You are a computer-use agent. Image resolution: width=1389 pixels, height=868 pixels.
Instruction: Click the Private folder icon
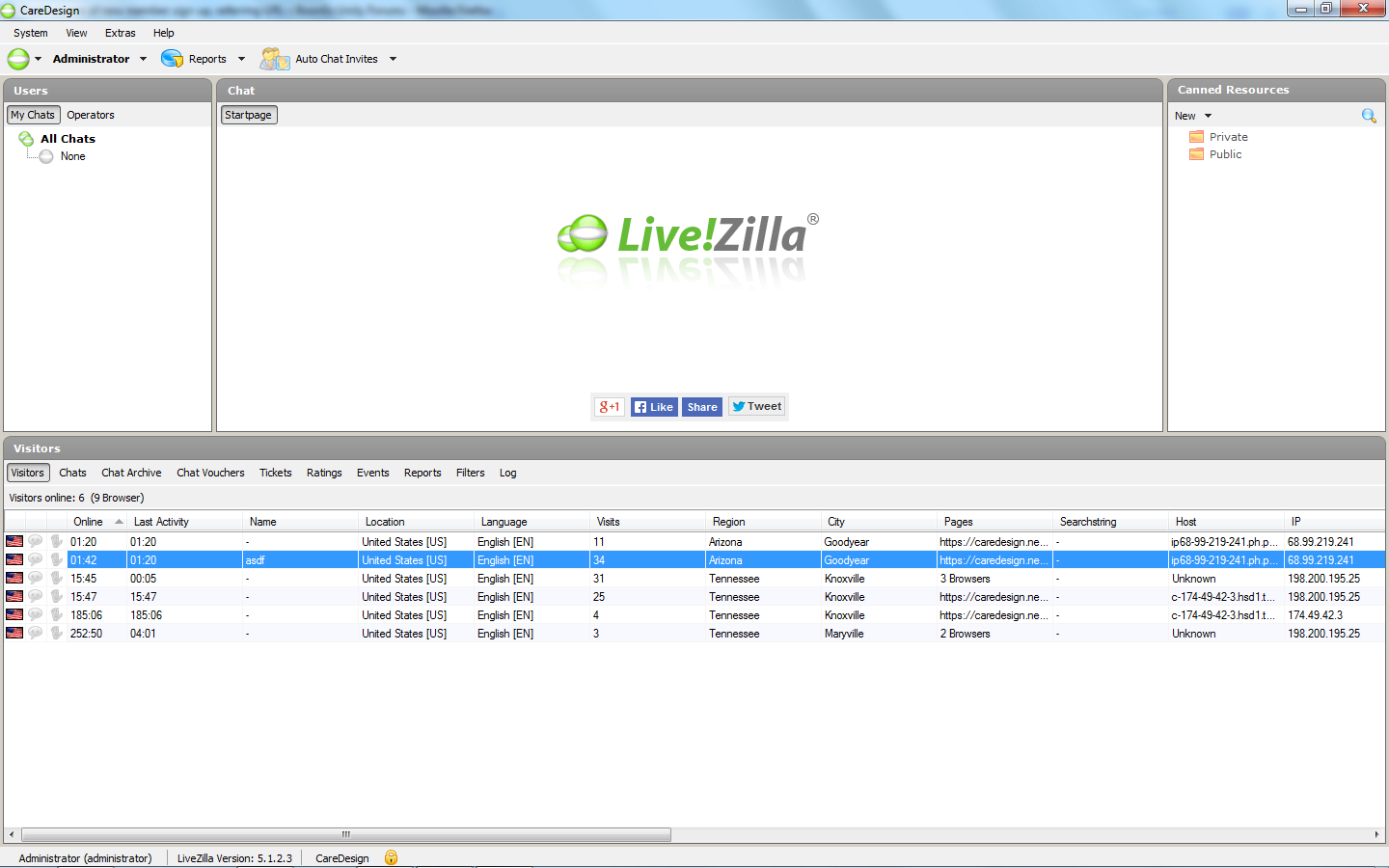(x=1196, y=137)
